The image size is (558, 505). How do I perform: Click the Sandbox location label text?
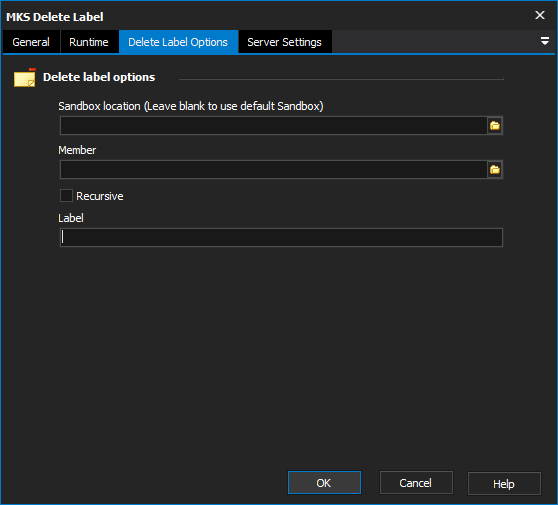pos(191,106)
